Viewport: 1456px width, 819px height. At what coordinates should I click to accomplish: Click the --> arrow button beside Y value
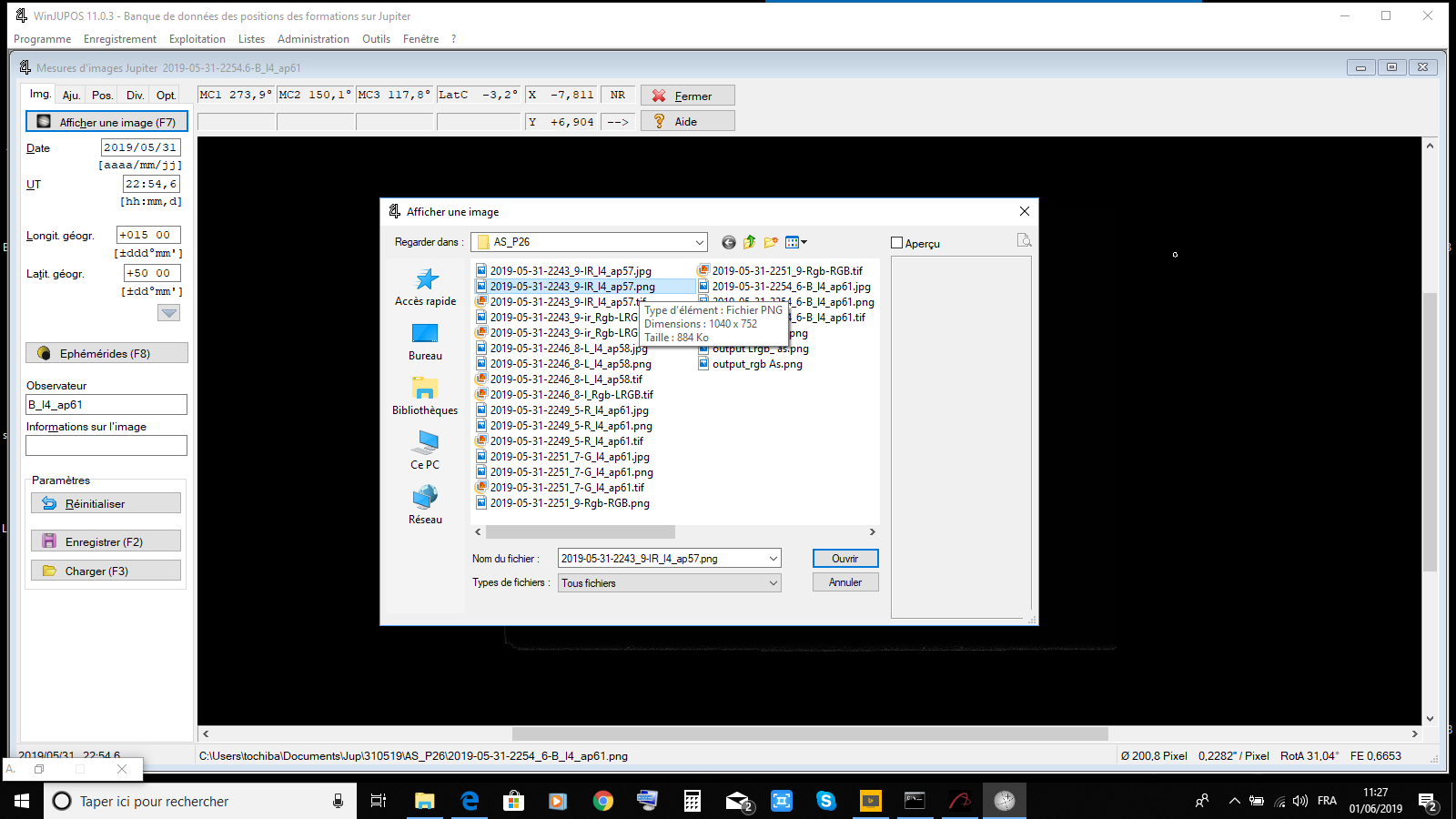point(618,122)
